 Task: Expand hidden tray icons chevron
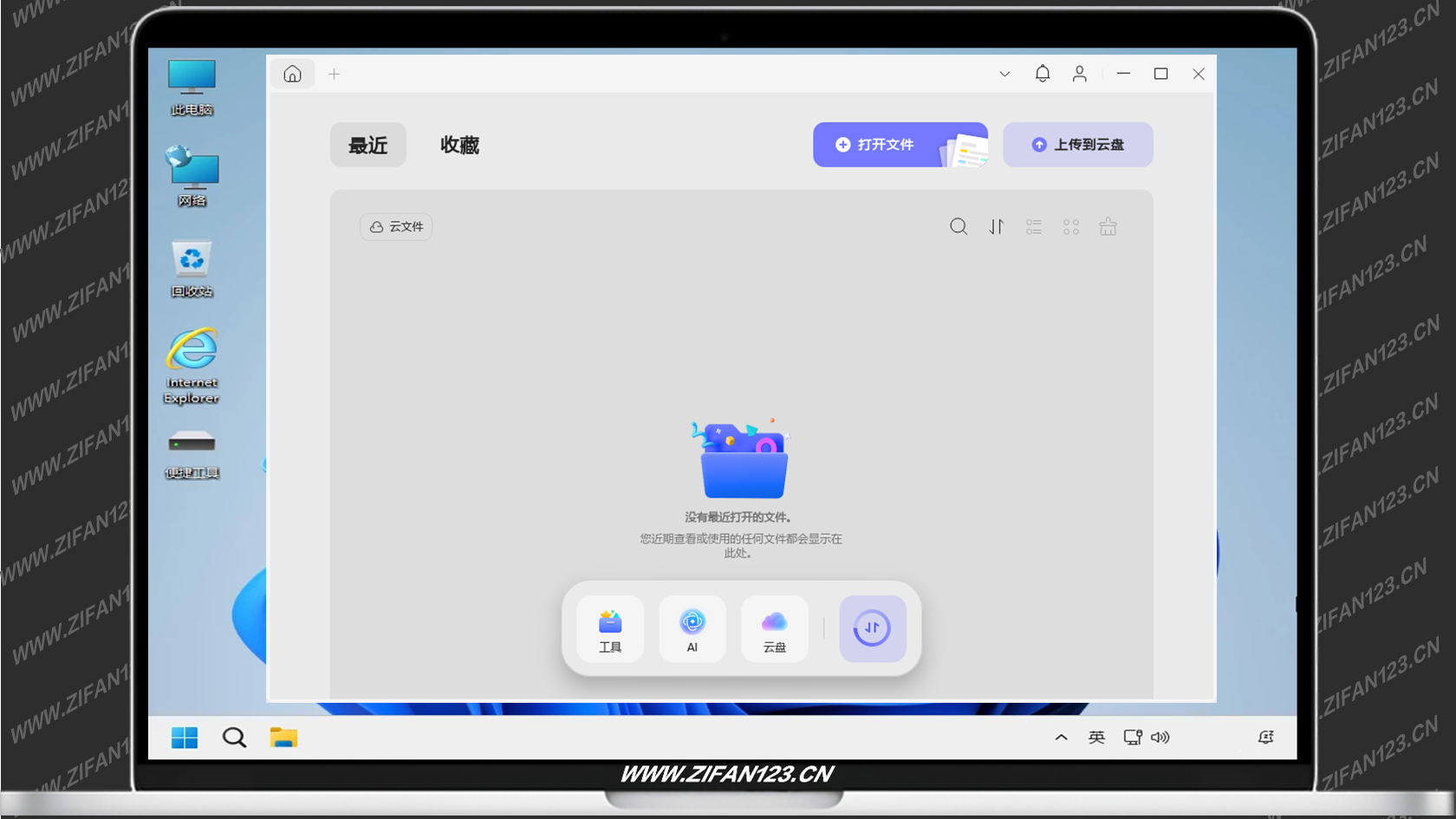pyautogui.click(x=1061, y=738)
